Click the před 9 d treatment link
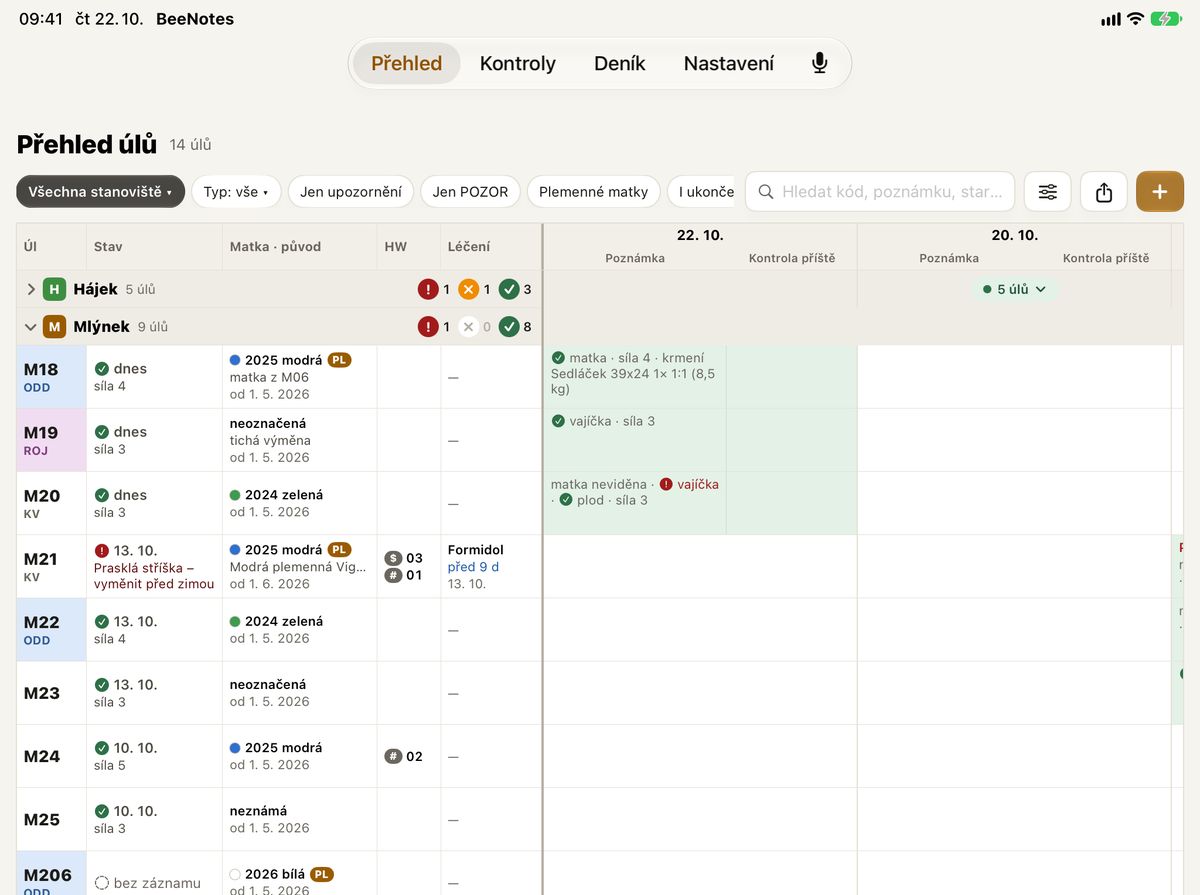Image resolution: width=1200 pixels, height=895 pixels. (x=473, y=567)
